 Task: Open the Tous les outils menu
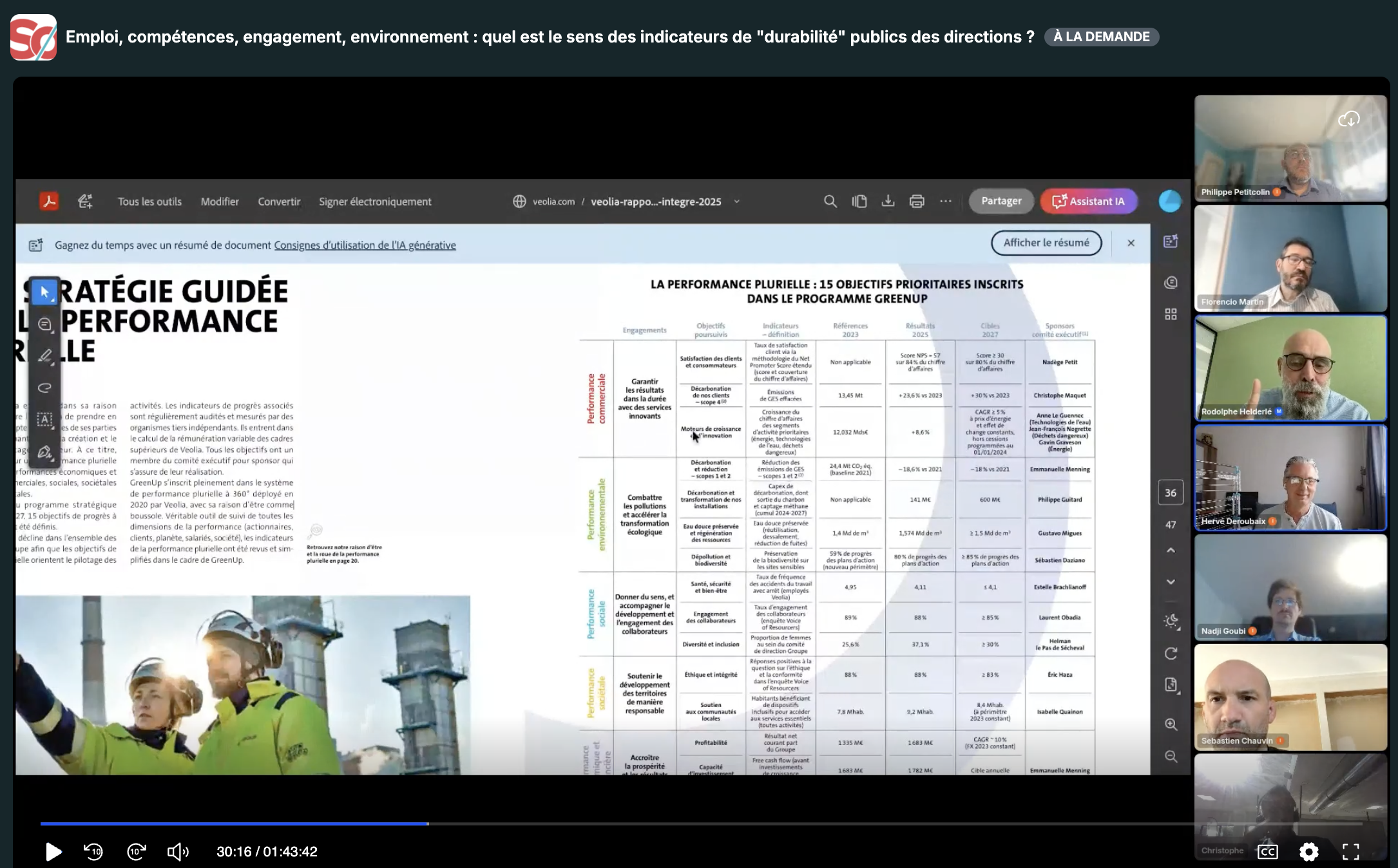[x=149, y=202]
